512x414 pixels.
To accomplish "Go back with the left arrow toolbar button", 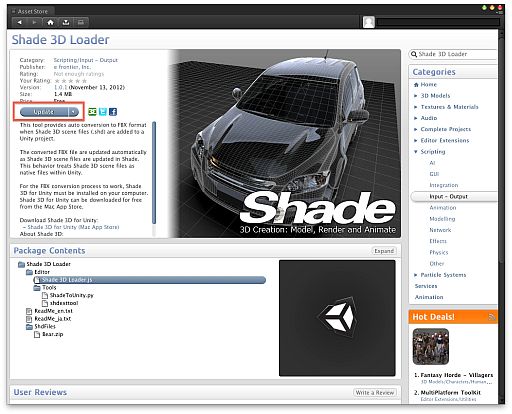I will point(20,22).
